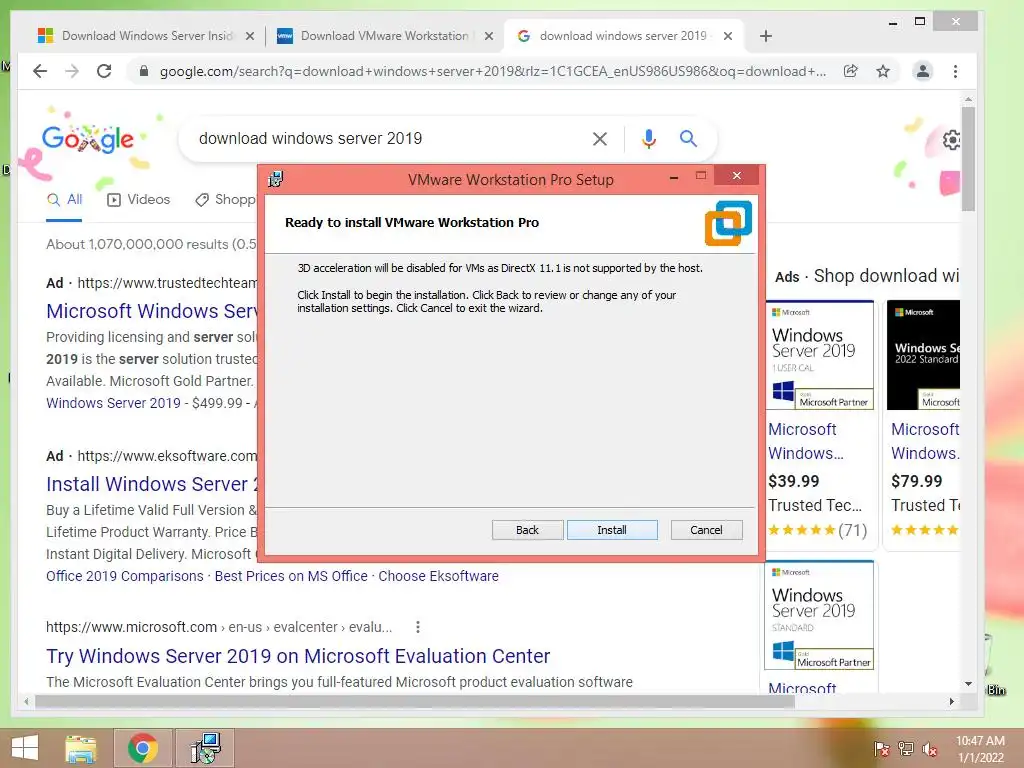Bookmark this page with the star icon
Image resolution: width=1024 pixels, height=768 pixels.
[883, 71]
